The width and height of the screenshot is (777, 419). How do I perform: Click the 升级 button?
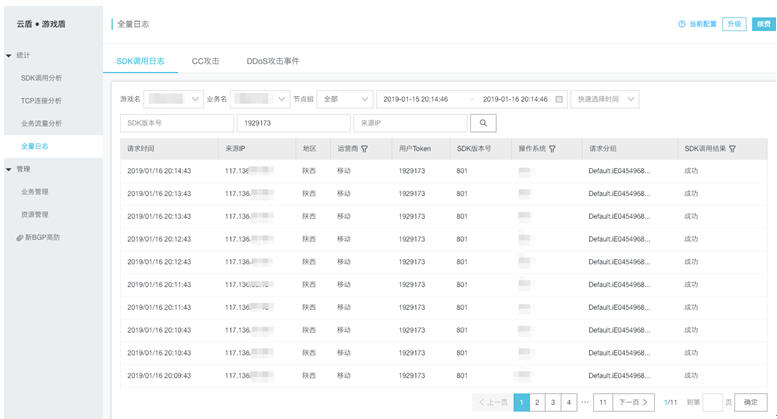(734, 24)
